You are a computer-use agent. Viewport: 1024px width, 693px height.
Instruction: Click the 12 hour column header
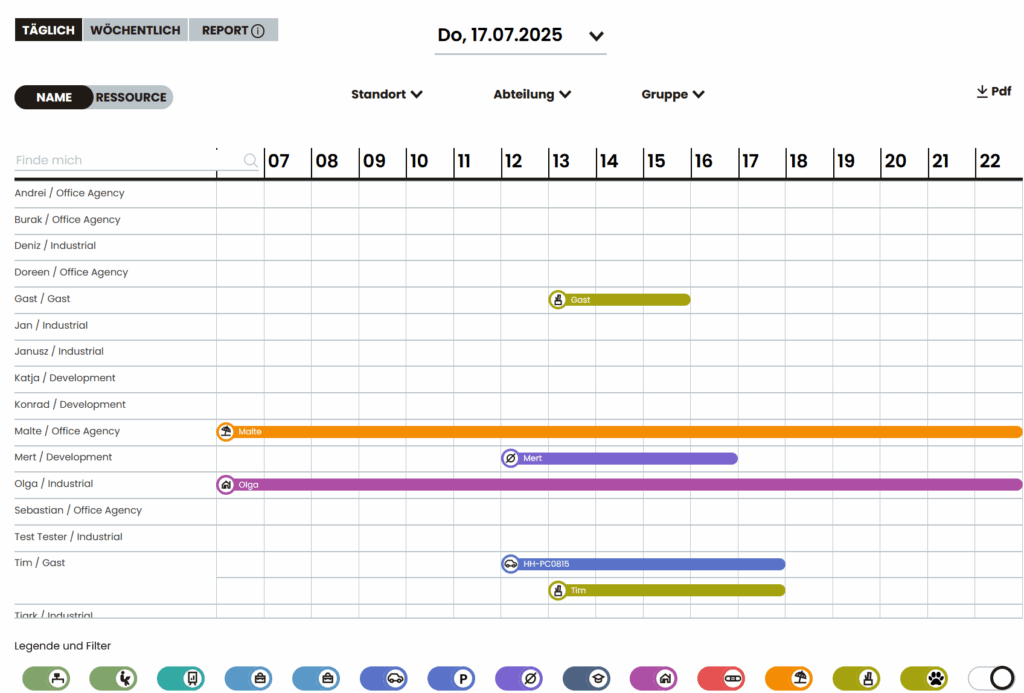[513, 161]
